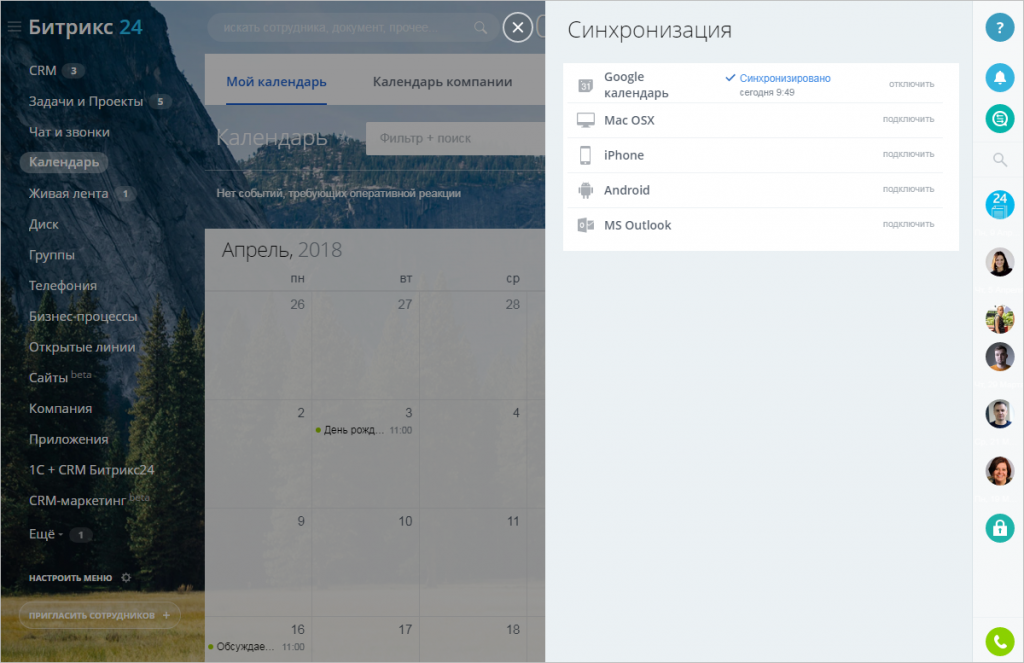This screenshot has width=1024, height=663.
Task: Toggle the hamburger menu next to Битрикс24
Action: coord(14,27)
